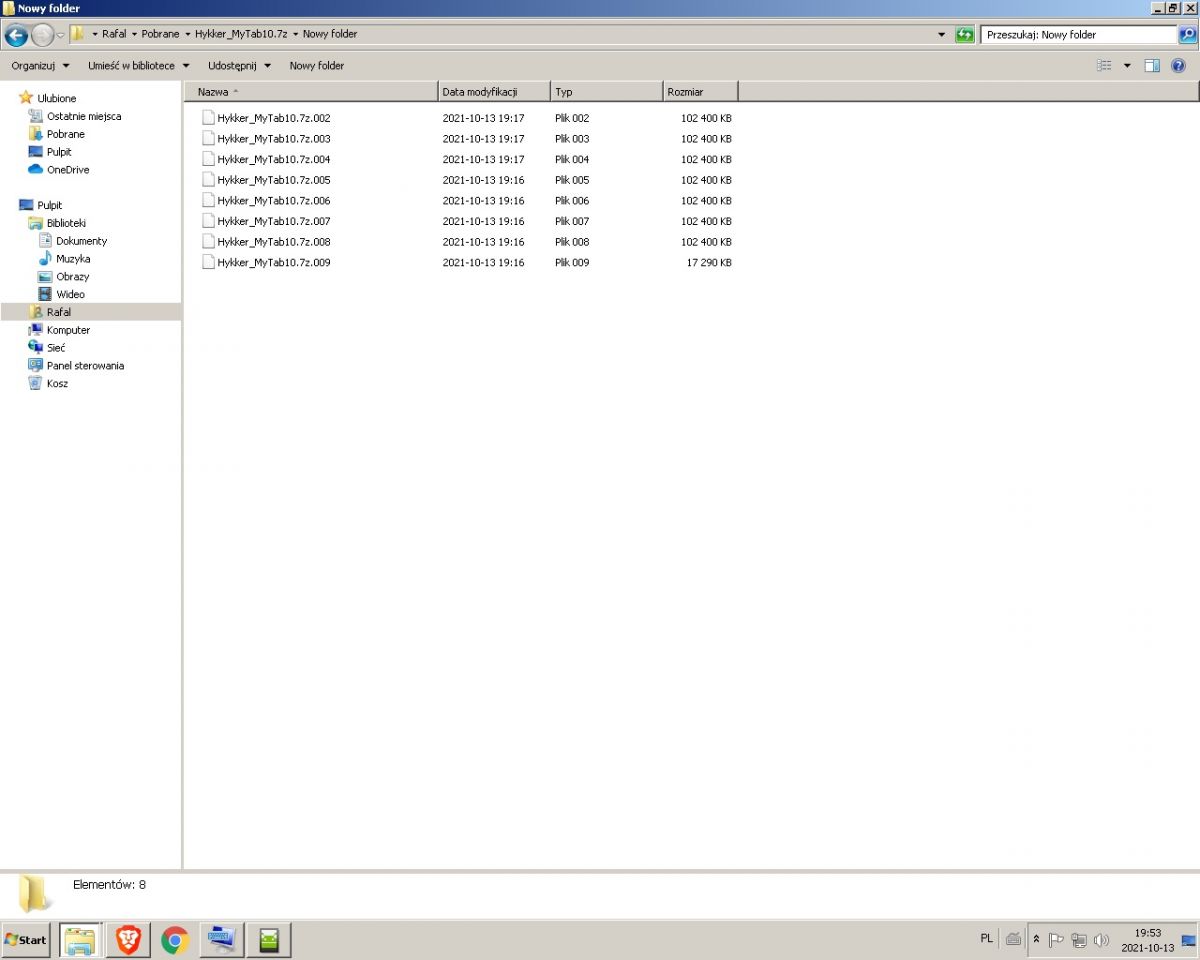This screenshot has height=960, width=1200.
Task: Select file Hykker_MyTab10.7z.002
Action: point(273,118)
